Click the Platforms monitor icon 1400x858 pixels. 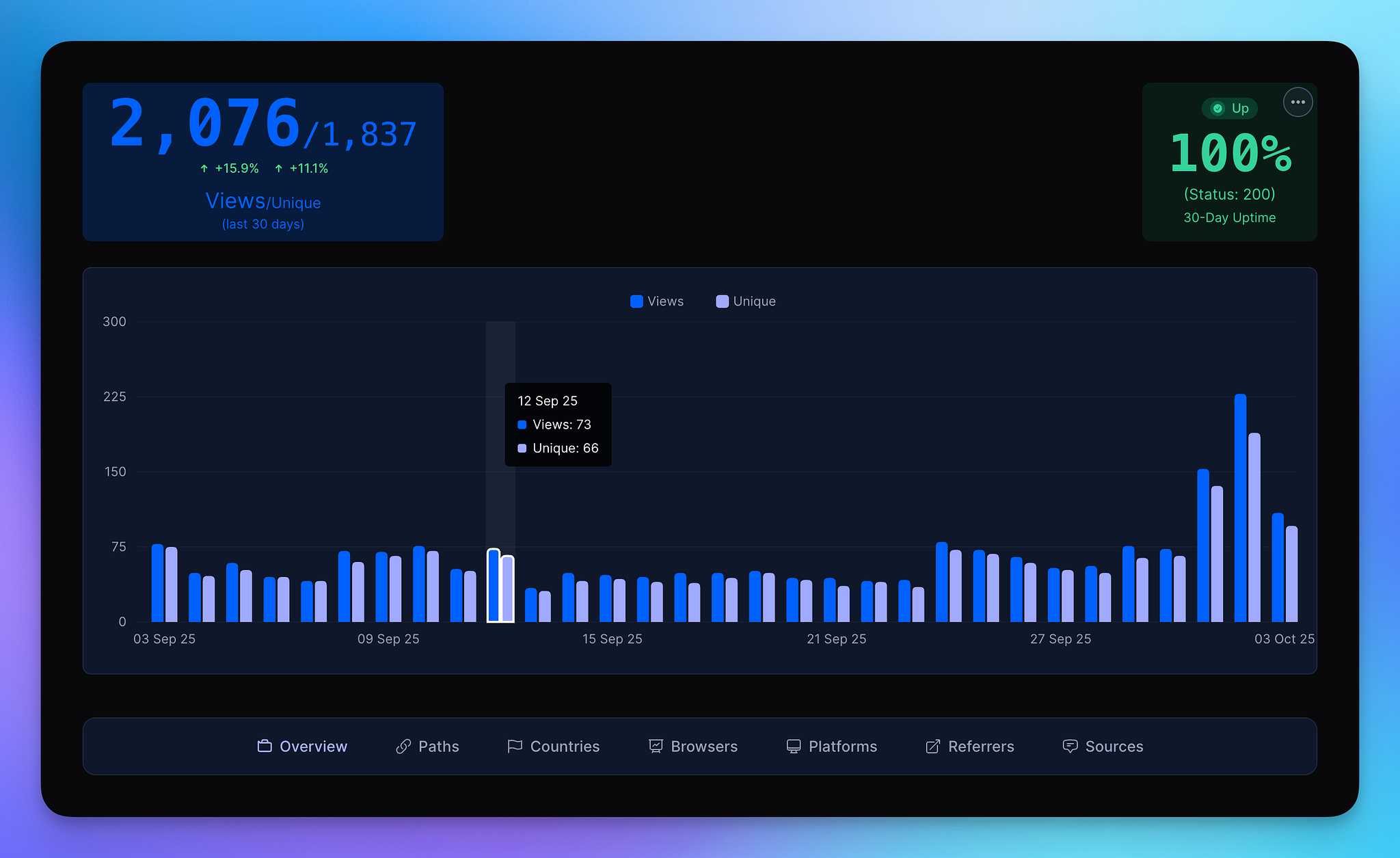tap(793, 746)
